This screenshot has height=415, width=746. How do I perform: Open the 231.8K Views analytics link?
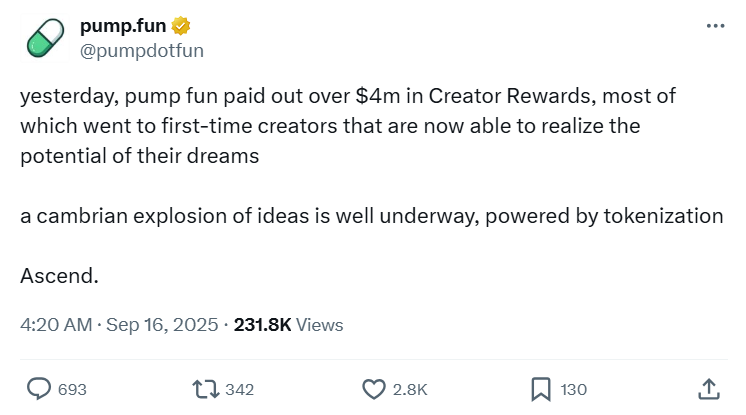point(288,325)
